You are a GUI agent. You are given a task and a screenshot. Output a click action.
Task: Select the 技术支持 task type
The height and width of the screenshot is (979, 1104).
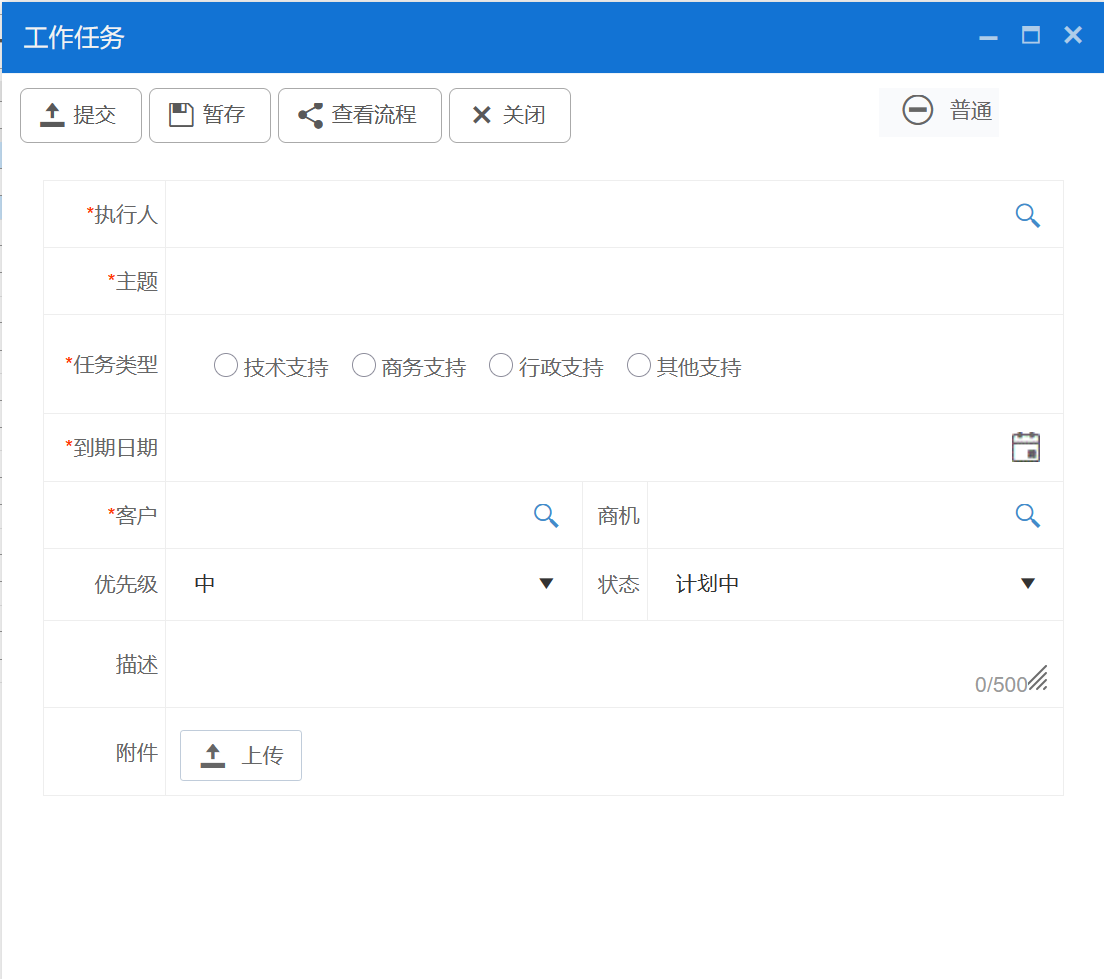pos(226,365)
